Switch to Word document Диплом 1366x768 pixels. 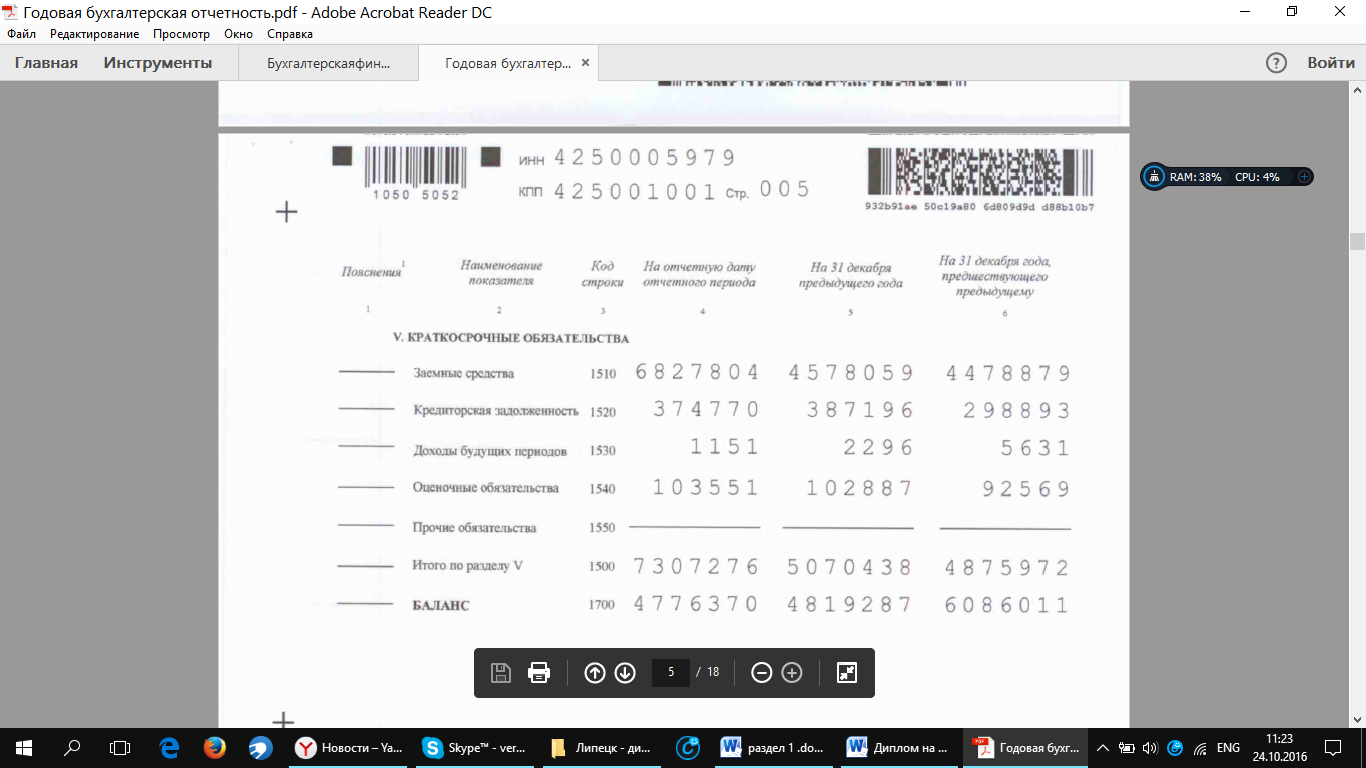pyautogui.click(x=898, y=748)
